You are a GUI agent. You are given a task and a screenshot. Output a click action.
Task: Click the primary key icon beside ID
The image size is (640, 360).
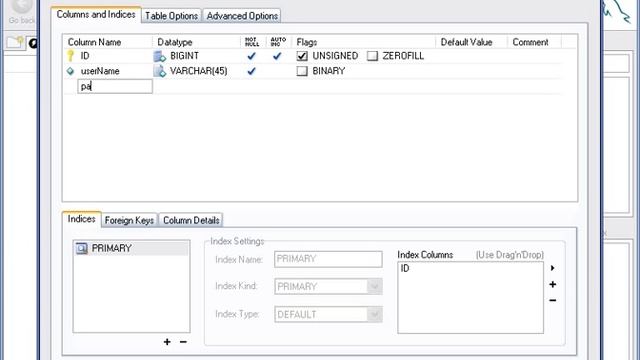click(71, 56)
